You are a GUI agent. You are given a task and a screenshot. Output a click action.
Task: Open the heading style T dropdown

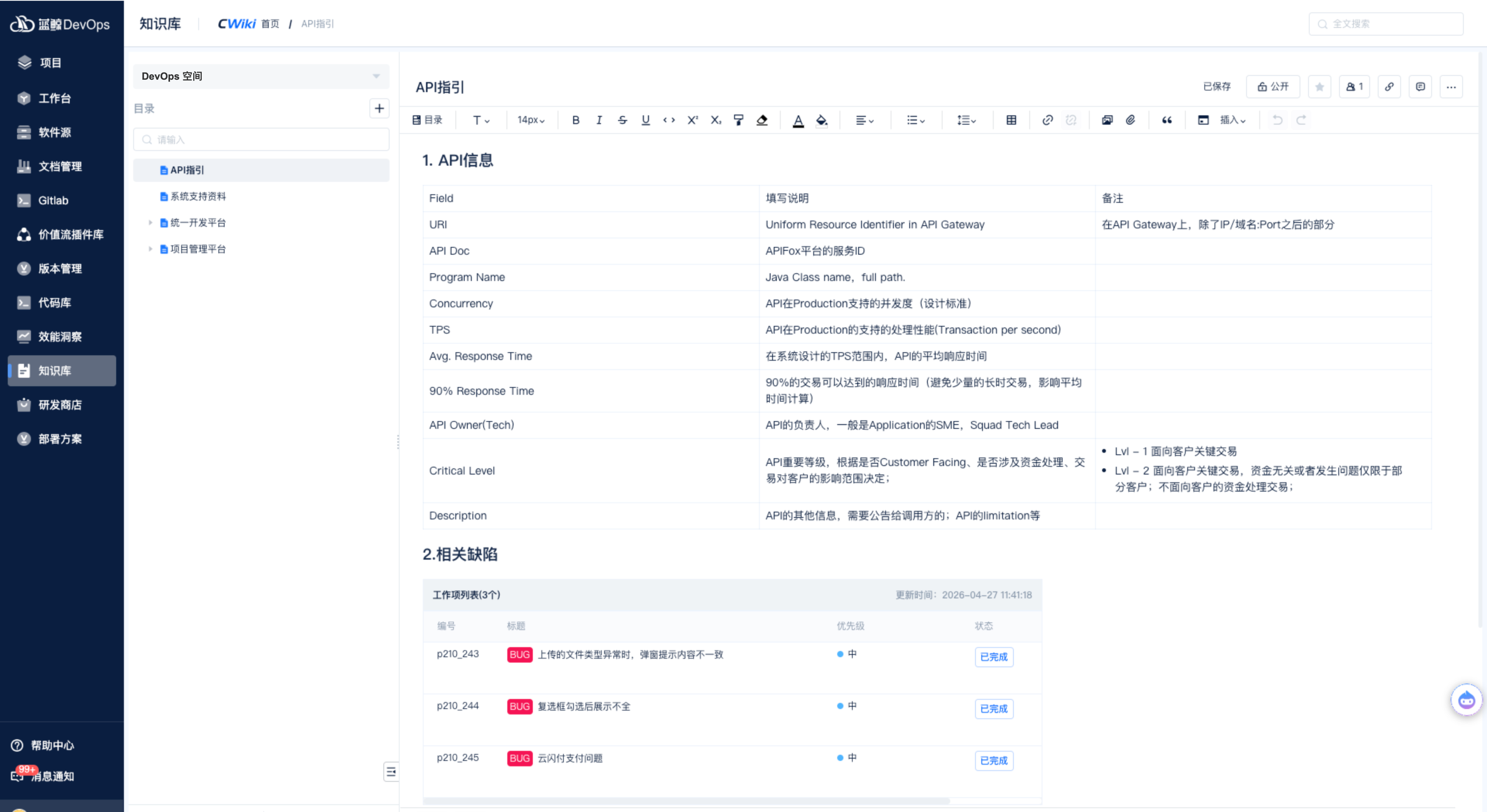[481, 120]
